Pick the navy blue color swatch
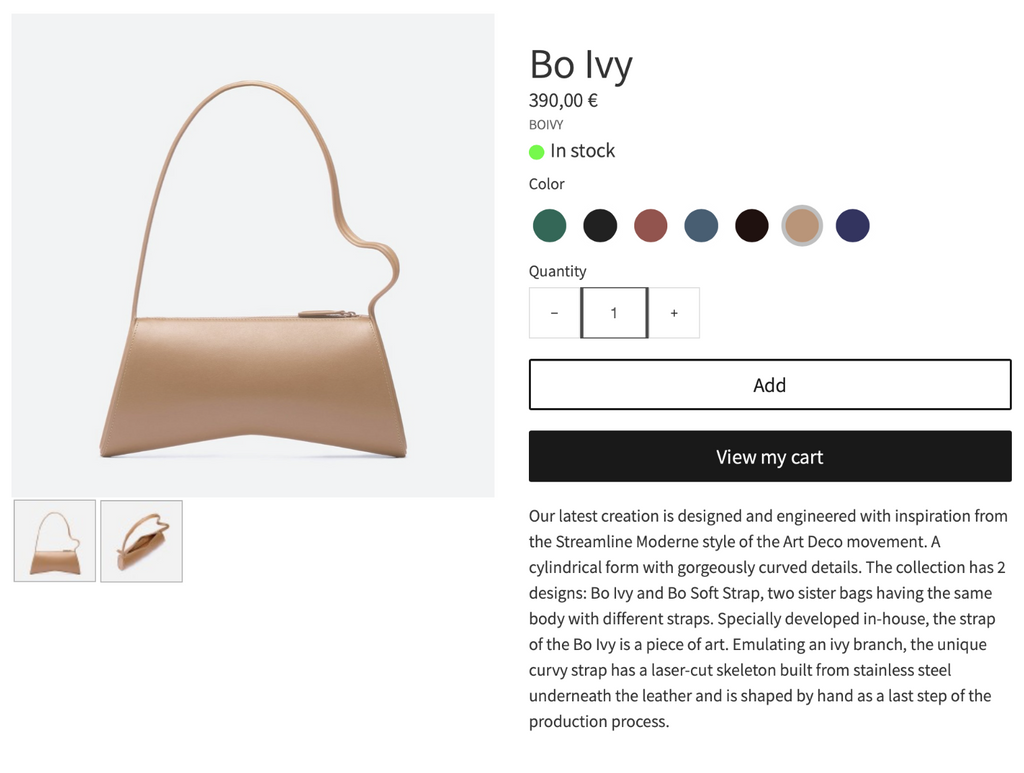 (x=853, y=225)
